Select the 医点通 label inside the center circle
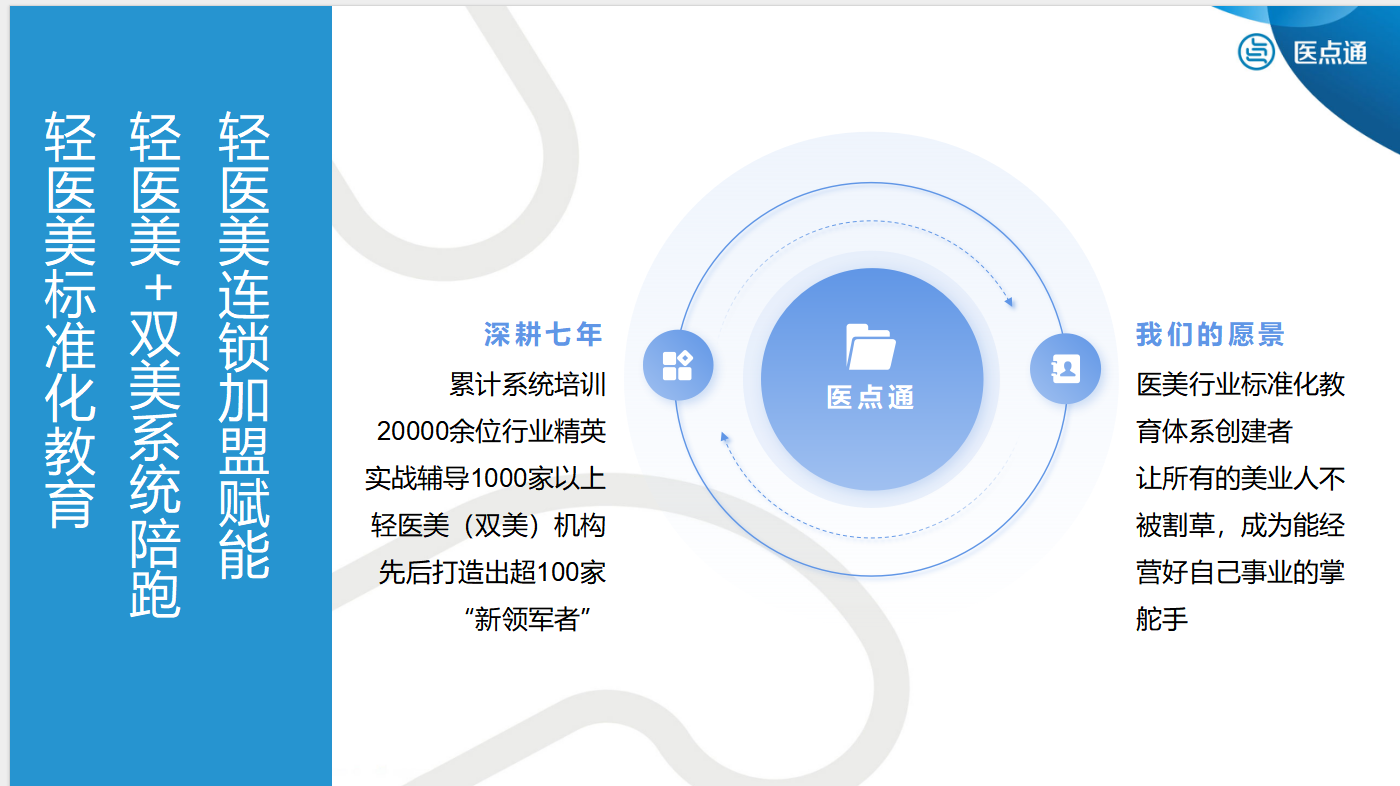 click(871, 398)
